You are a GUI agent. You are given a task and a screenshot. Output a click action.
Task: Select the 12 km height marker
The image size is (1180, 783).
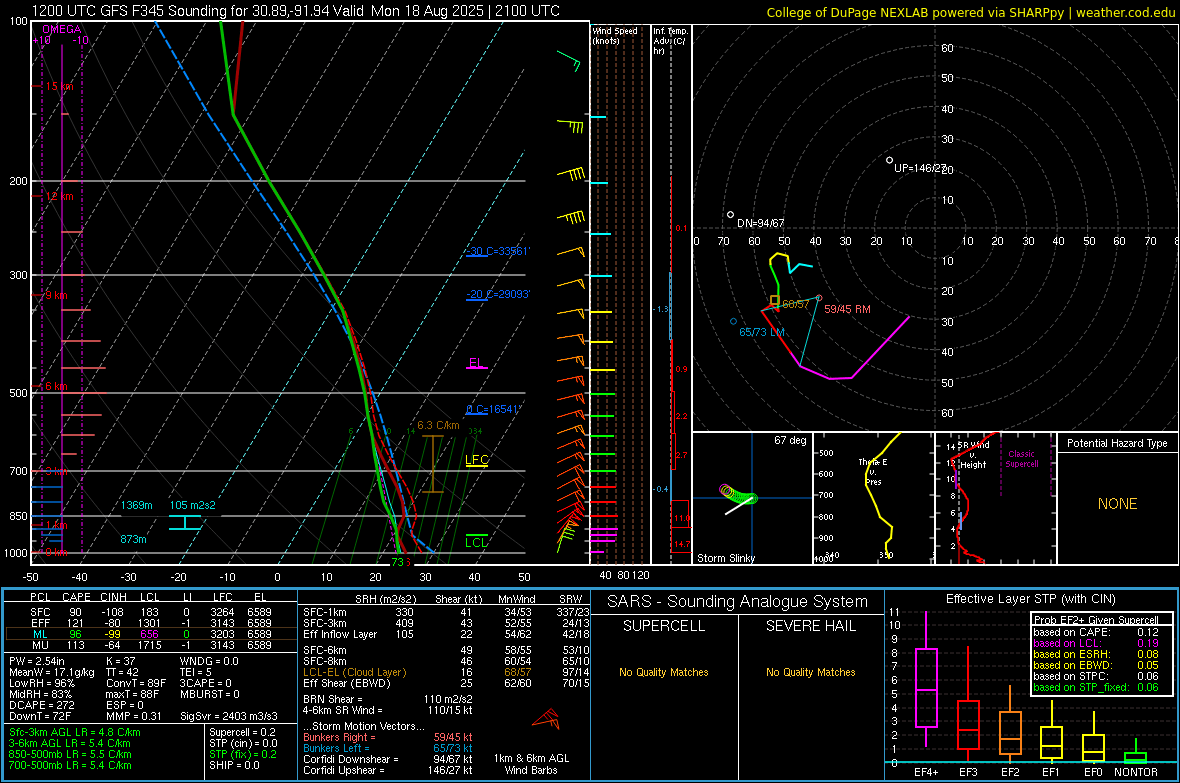point(59,197)
